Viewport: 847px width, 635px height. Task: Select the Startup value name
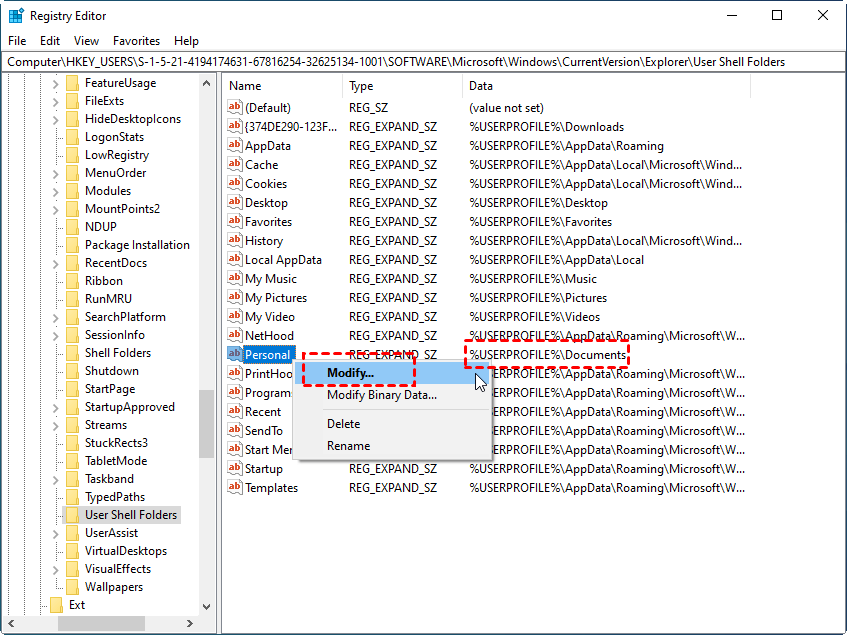(264, 469)
